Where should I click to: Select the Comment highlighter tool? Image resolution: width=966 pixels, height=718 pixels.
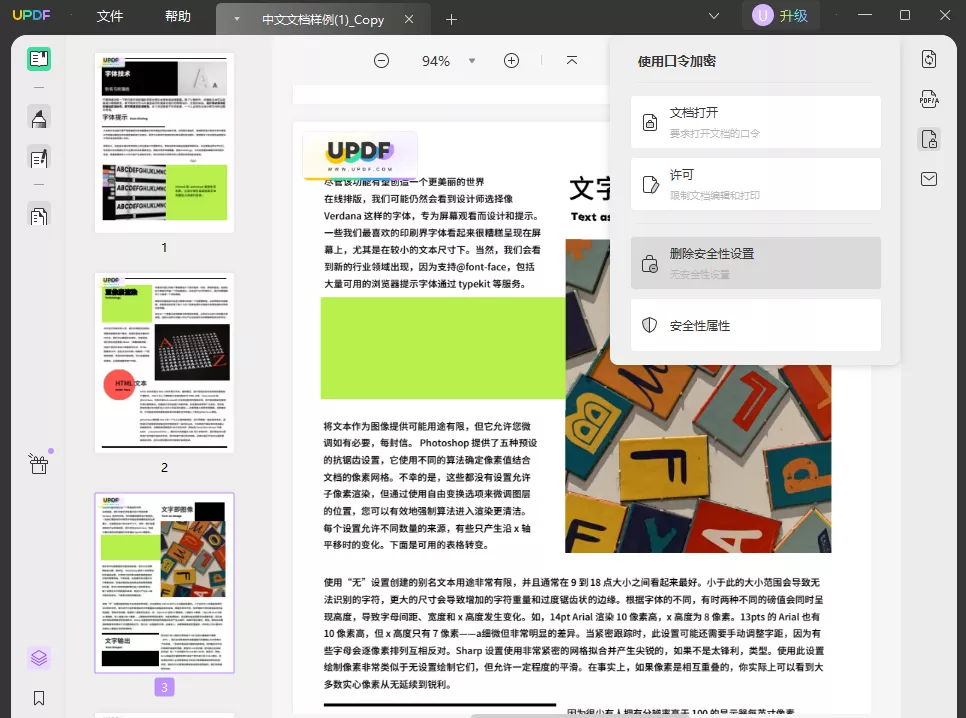(x=39, y=118)
